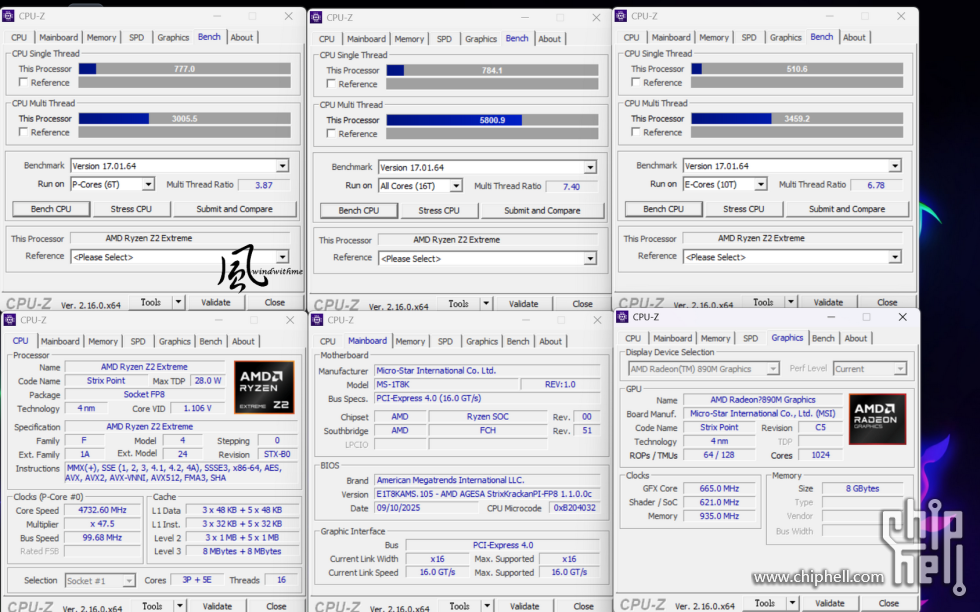Click Submit and Compare in E-Cores window
The width and height of the screenshot is (980, 612).
tap(846, 209)
